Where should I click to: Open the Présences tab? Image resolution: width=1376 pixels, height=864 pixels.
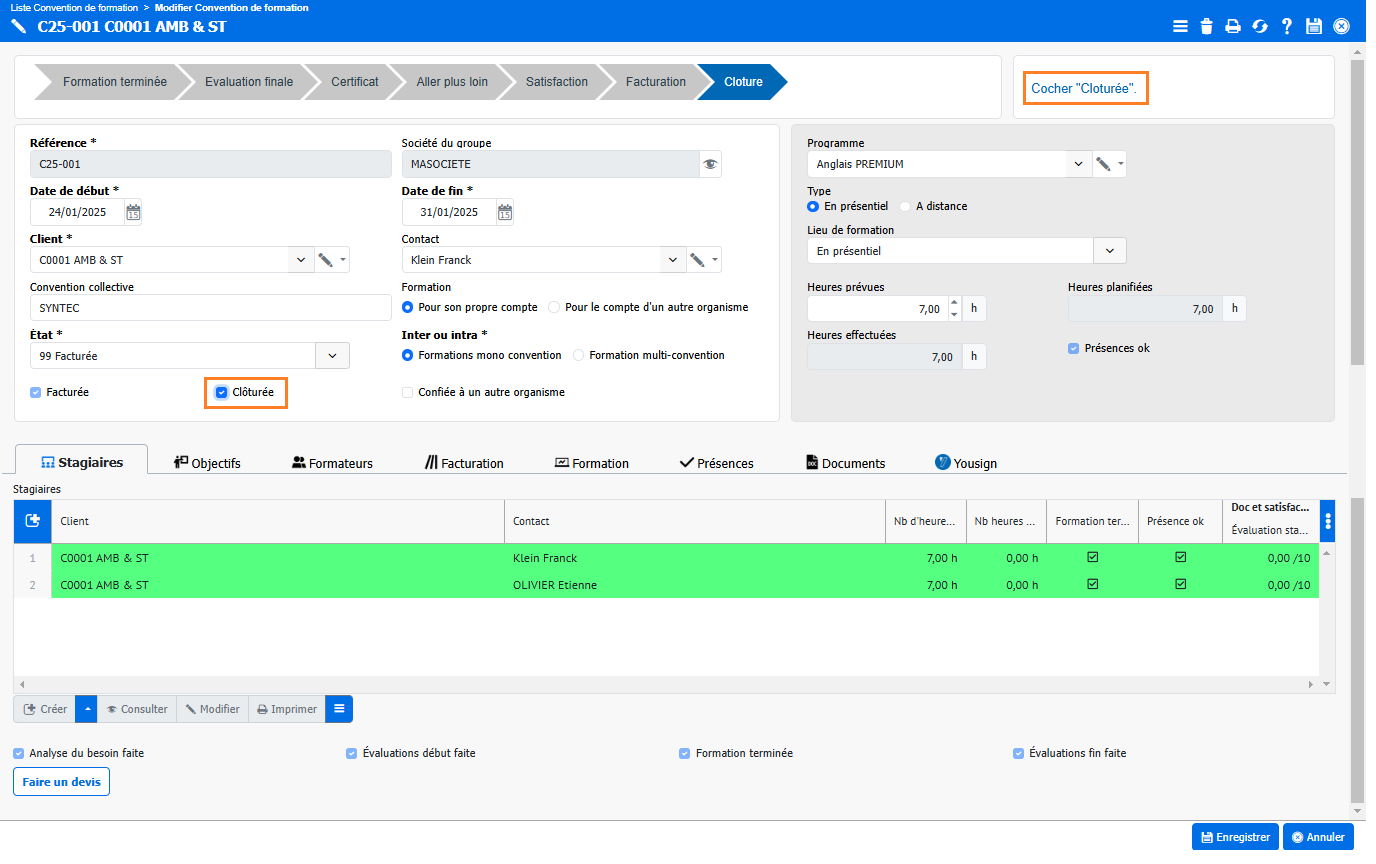click(x=716, y=463)
